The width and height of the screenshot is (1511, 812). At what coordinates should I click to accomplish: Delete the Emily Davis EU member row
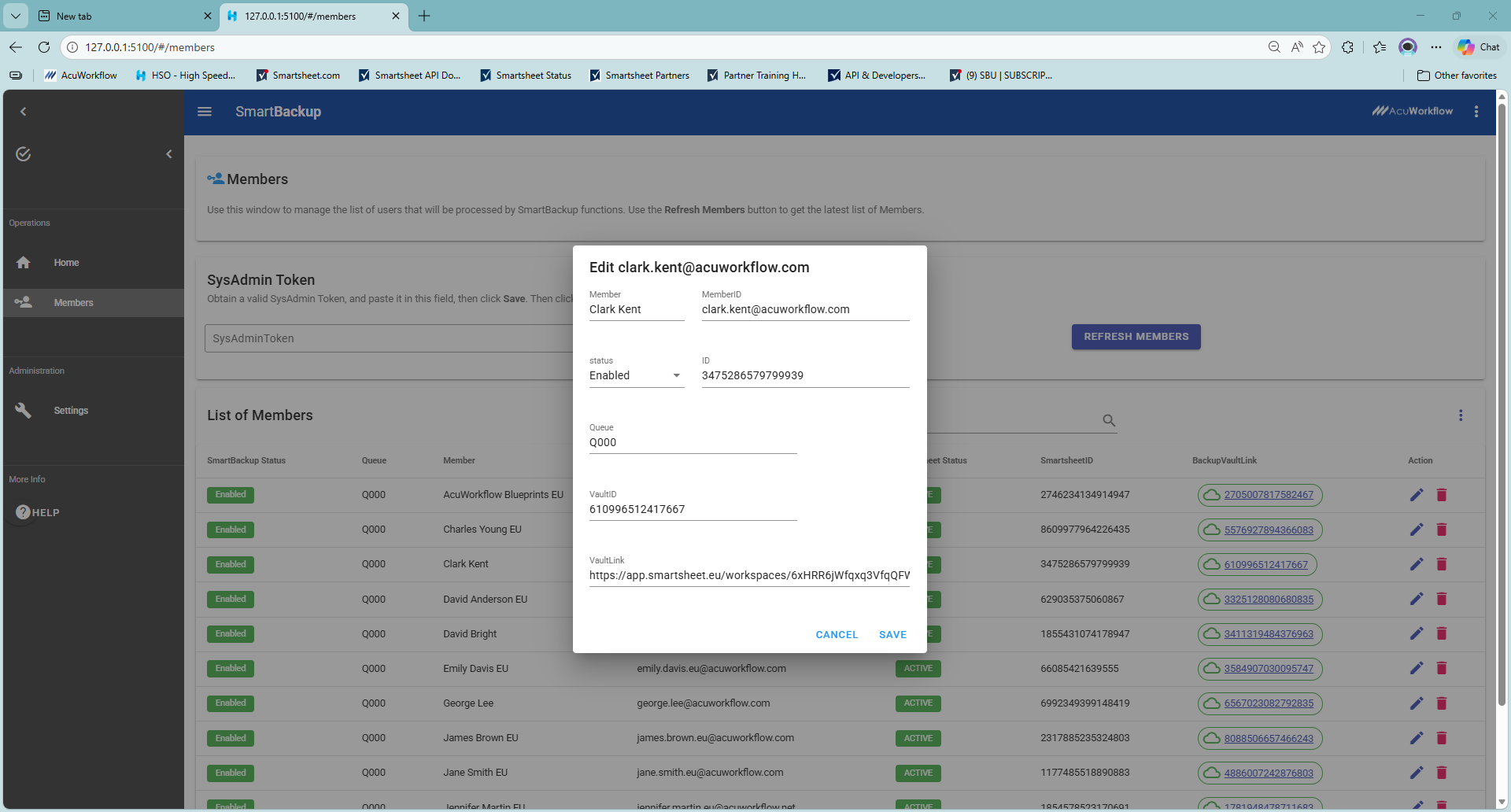(1442, 669)
